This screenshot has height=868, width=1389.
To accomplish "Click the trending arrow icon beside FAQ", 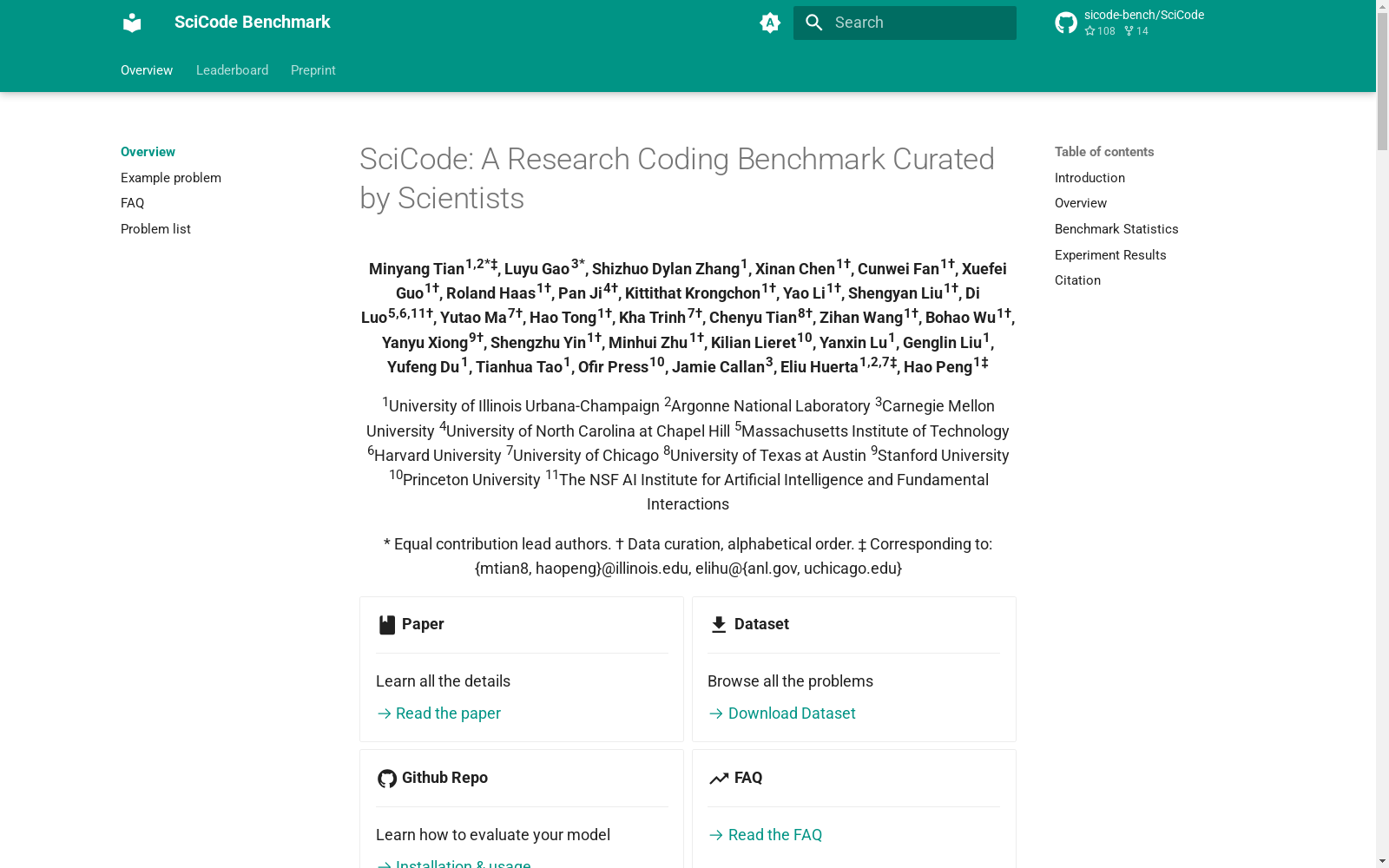I will coord(719,779).
